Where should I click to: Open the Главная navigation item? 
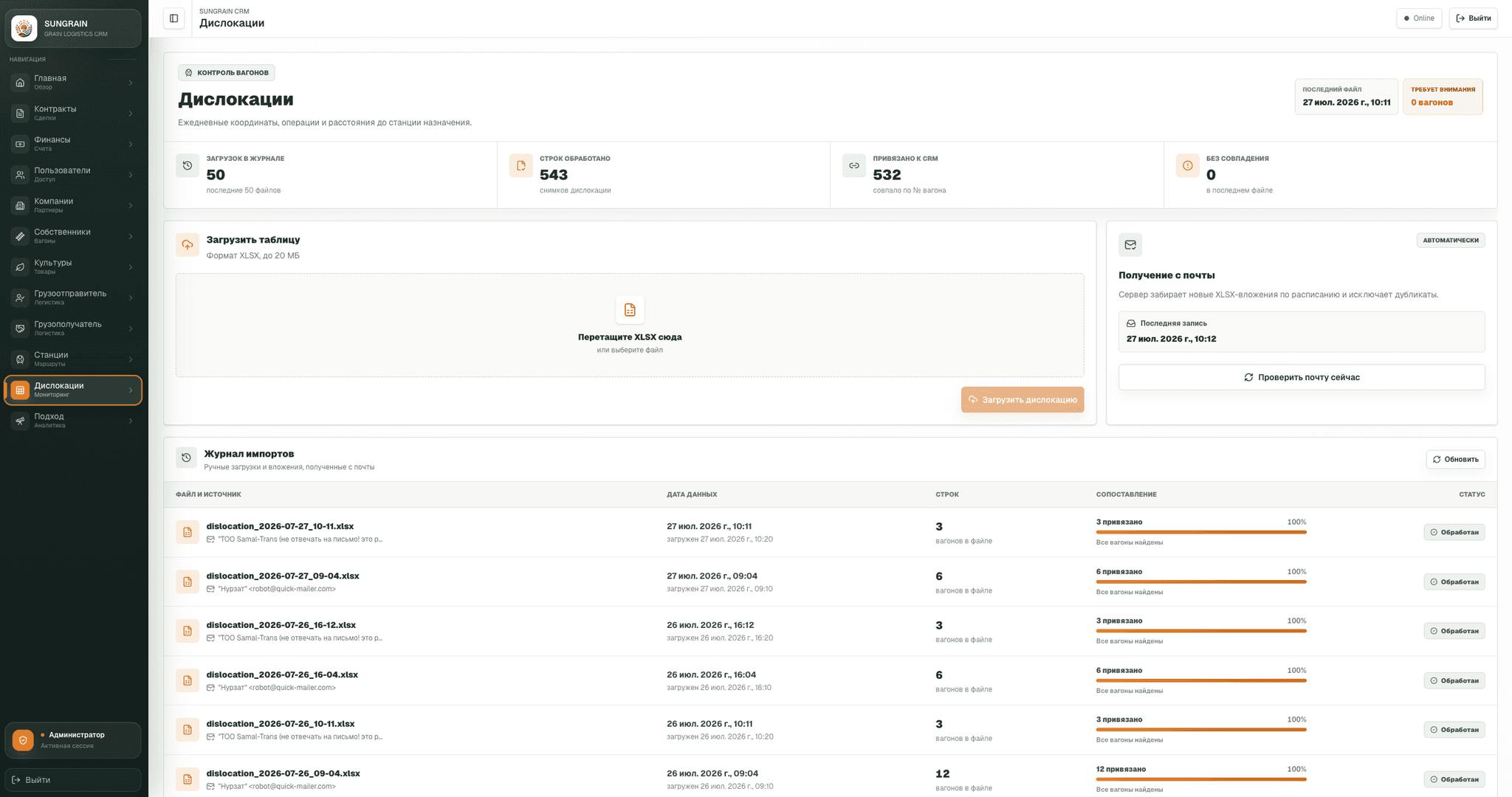[x=73, y=83]
